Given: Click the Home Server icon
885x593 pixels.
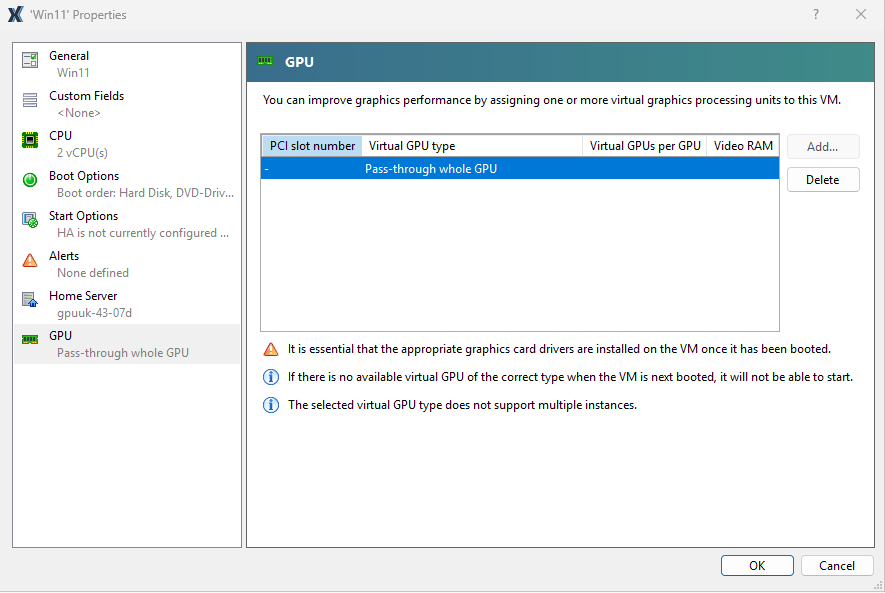Looking at the screenshot, I should tap(30, 300).
